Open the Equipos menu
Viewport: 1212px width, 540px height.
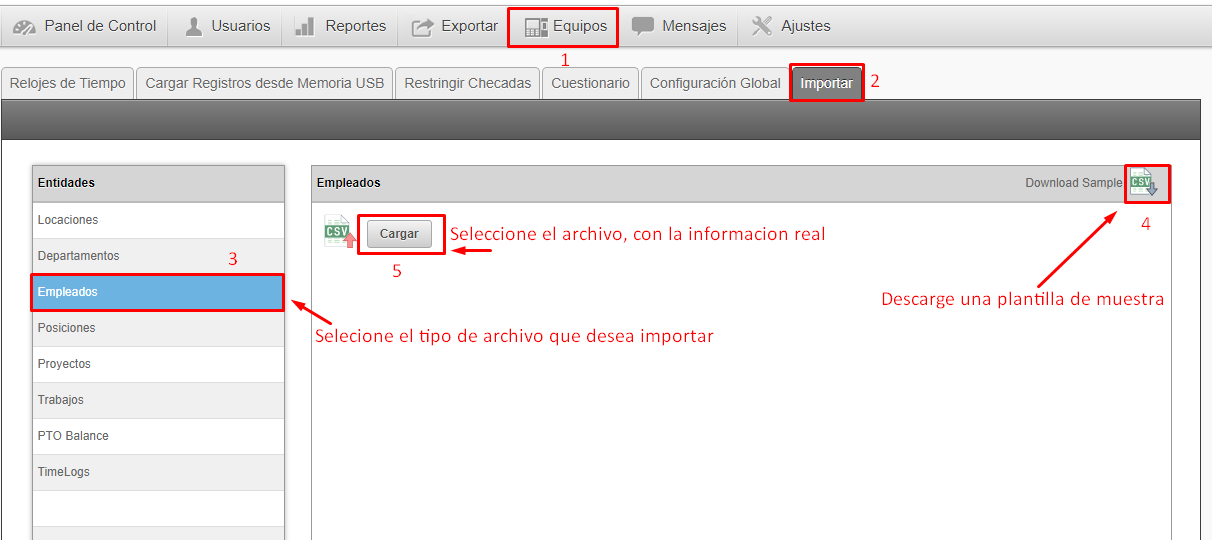coord(565,26)
